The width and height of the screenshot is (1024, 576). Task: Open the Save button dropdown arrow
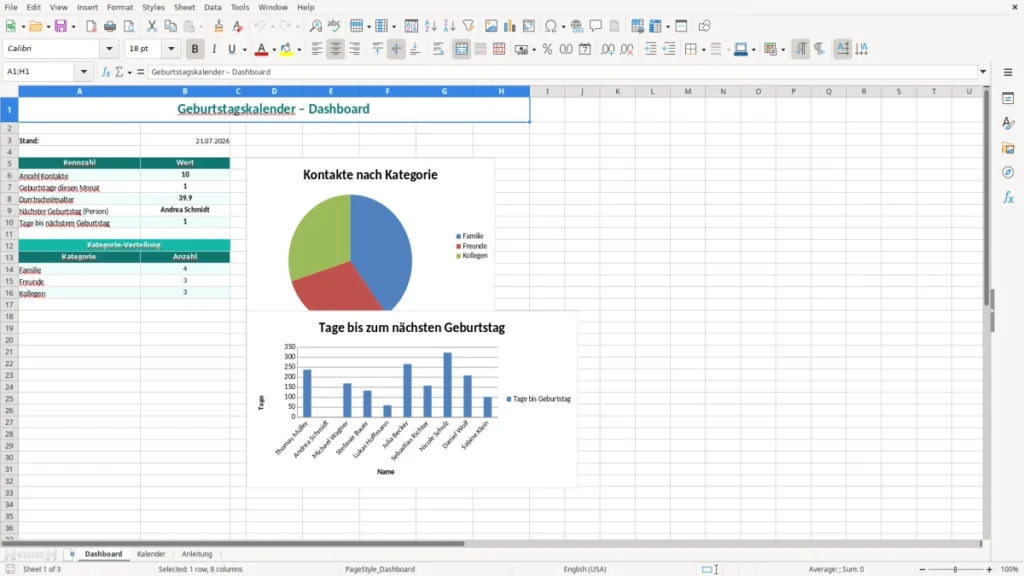pos(73,27)
